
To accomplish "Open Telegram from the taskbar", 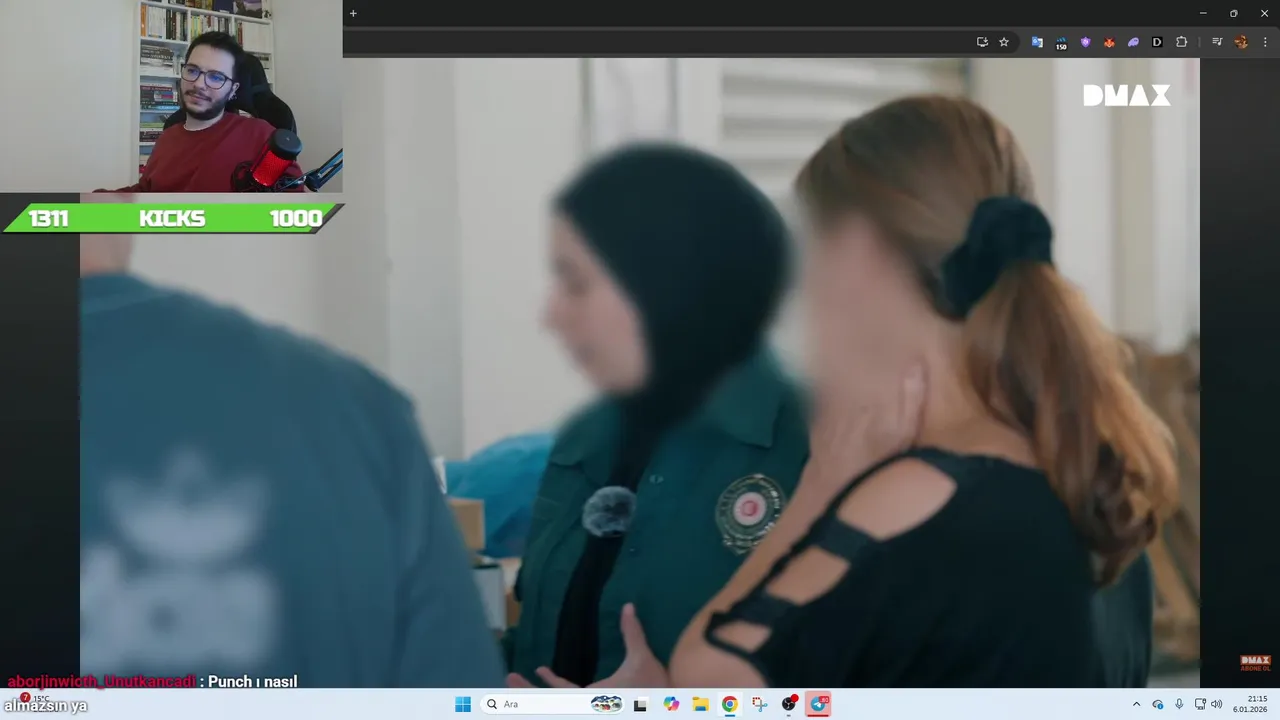I will [819, 704].
